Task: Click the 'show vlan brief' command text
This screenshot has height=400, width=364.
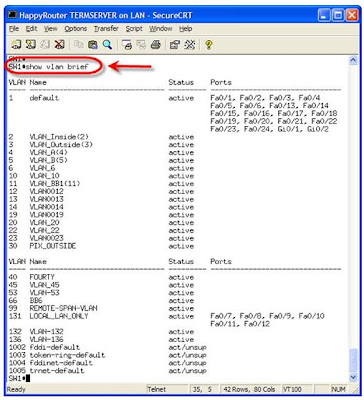Action: [57, 67]
